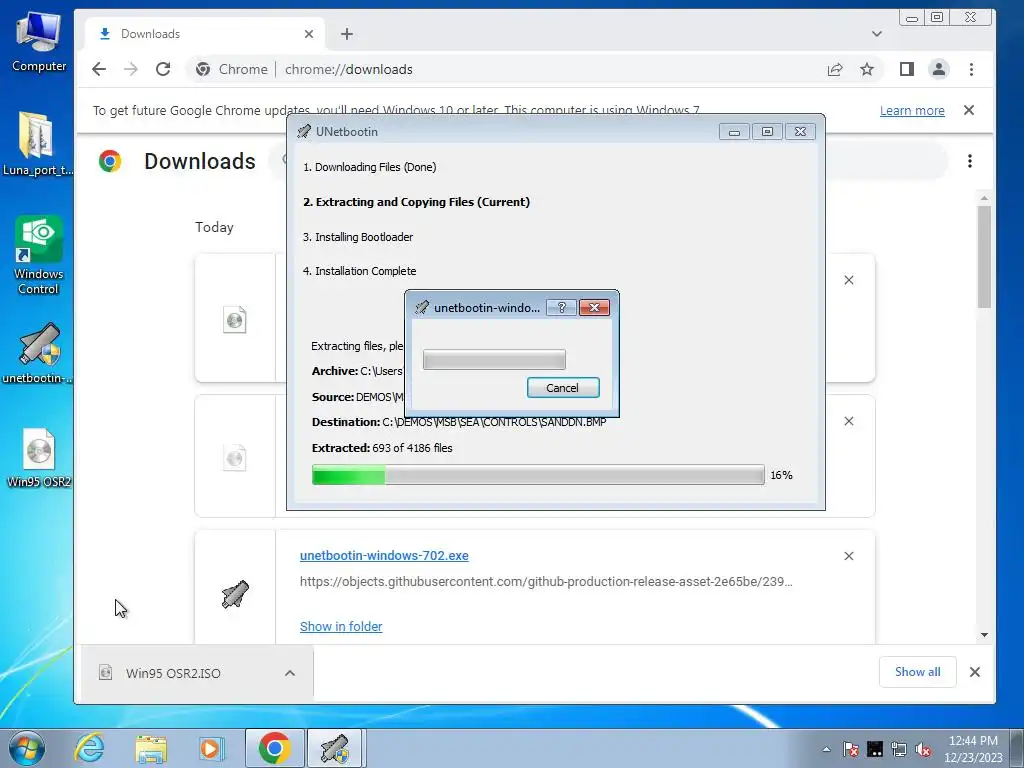1024x768 pixels.
Task: Open Windows Explorer from taskbar
Action: click(x=151, y=748)
